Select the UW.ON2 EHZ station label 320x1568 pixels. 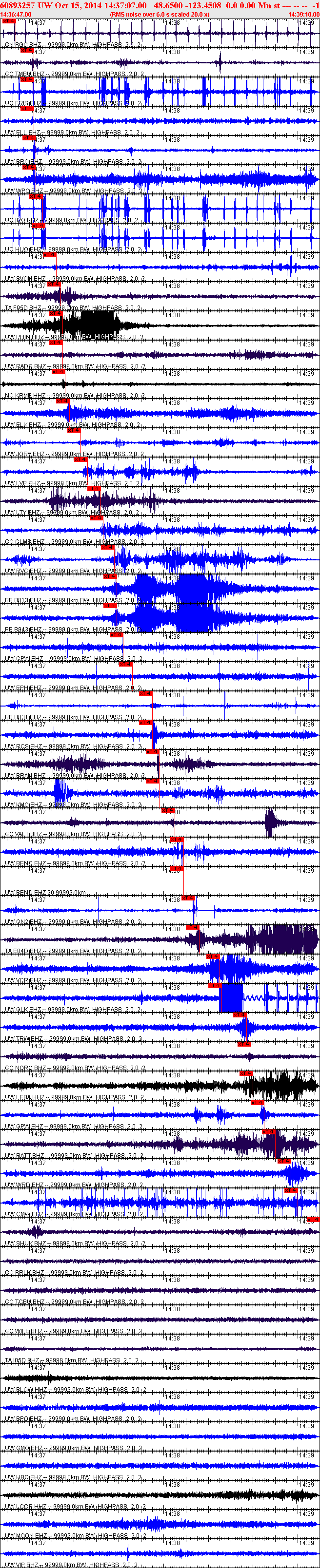(73, 921)
